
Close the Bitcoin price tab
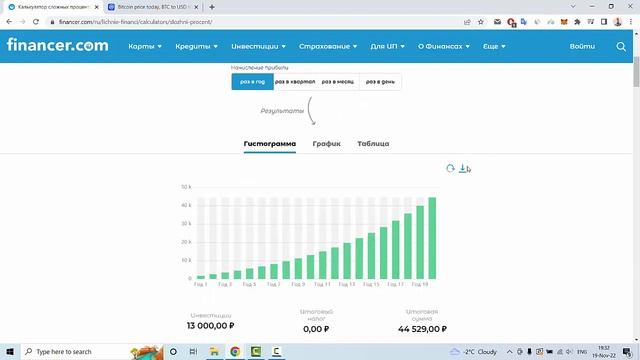pyautogui.click(x=196, y=7)
